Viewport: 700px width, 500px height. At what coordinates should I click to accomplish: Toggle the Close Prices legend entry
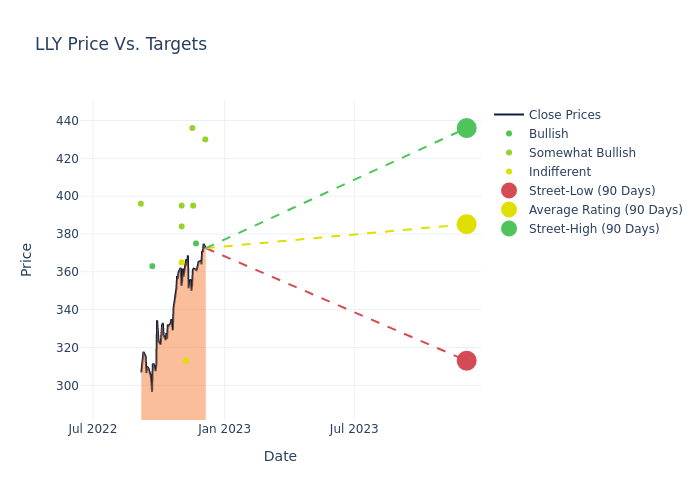564,115
